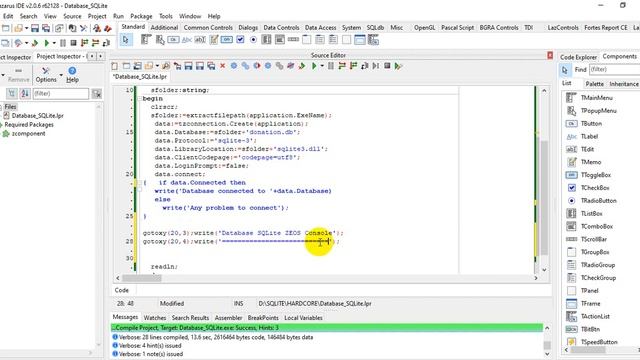This screenshot has width=640, height=360.
Task: Click the Project Inspector filter field
Action: (x=60, y=93)
